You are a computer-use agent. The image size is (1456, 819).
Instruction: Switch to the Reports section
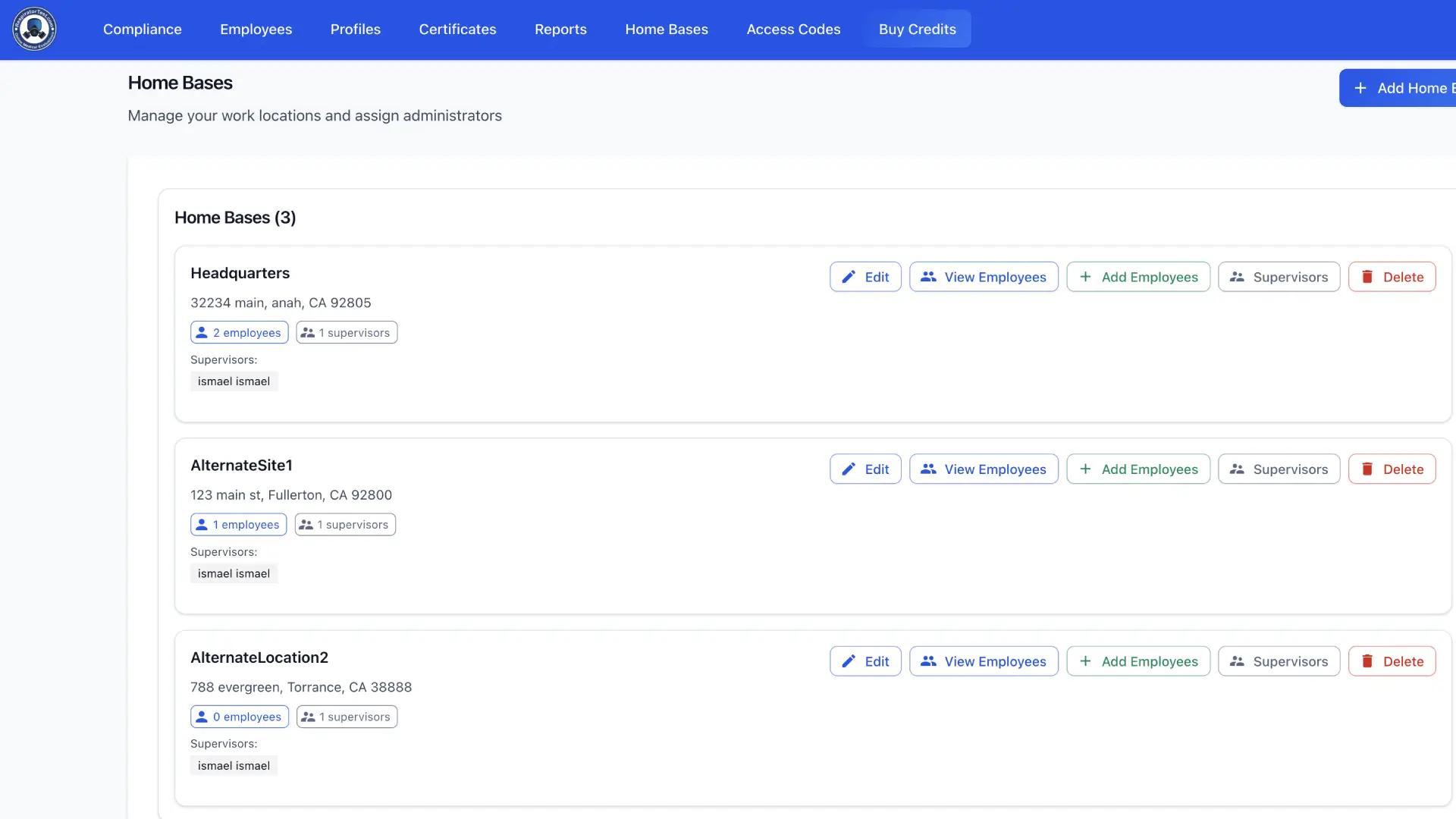click(x=560, y=29)
